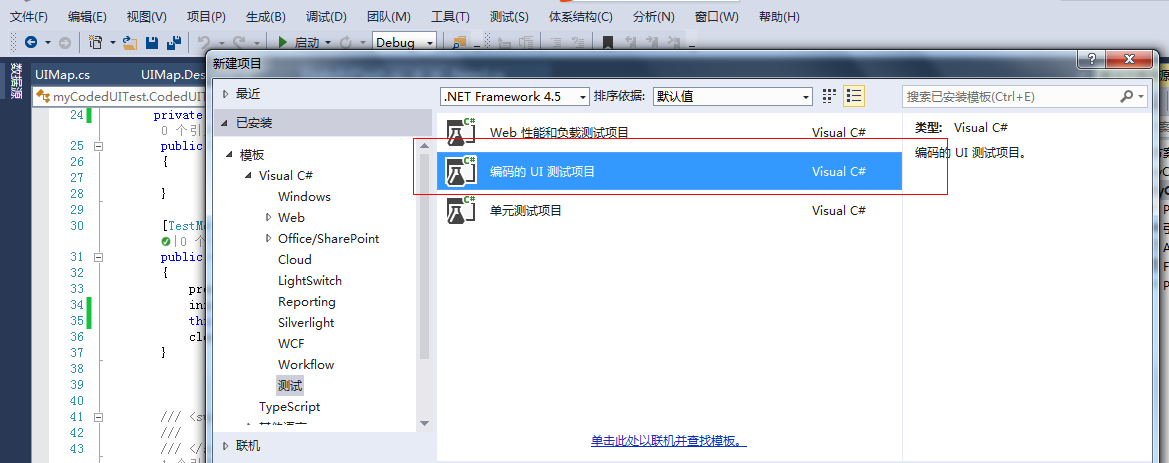The height and width of the screenshot is (463, 1169).
Task: Click the bookmark toggle icon in toolbar
Action: pyautogui.click(x=608, y=42)
